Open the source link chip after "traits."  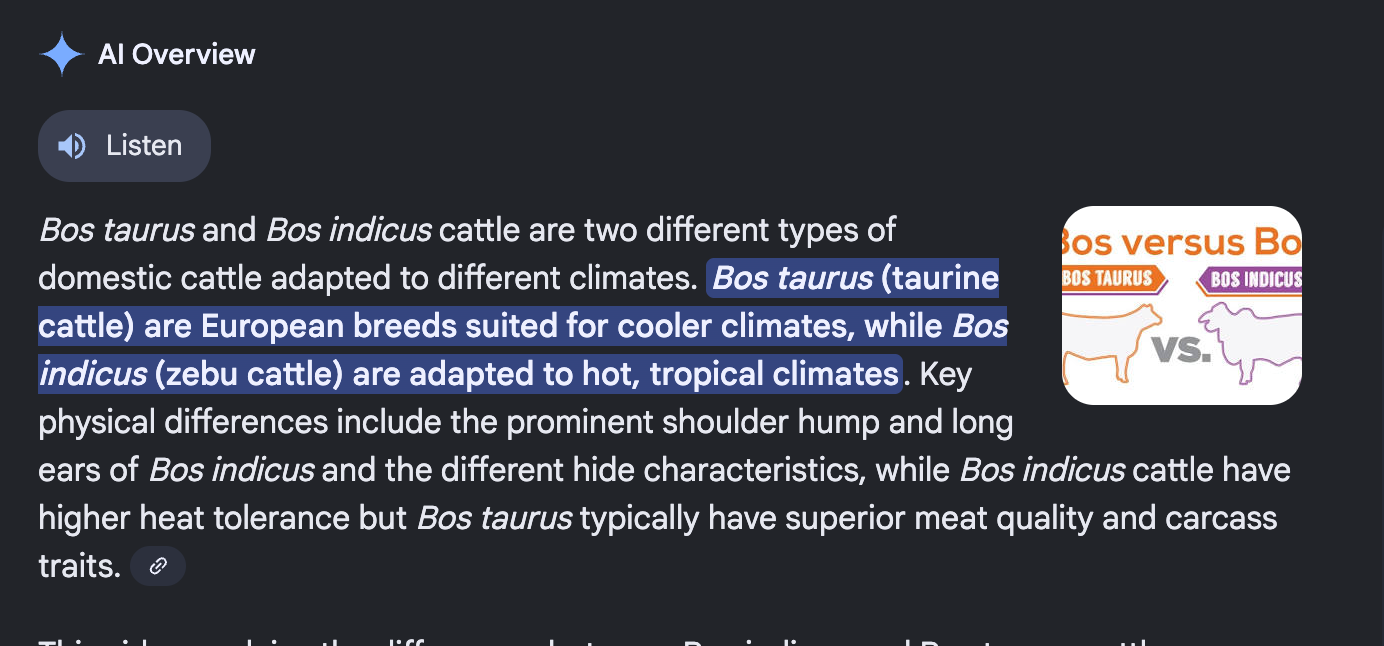158,566
